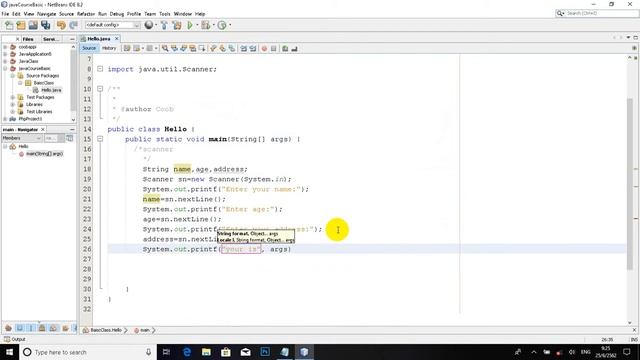
Task: Select the Libraries node in tree
Action: [x=34, y=104]
